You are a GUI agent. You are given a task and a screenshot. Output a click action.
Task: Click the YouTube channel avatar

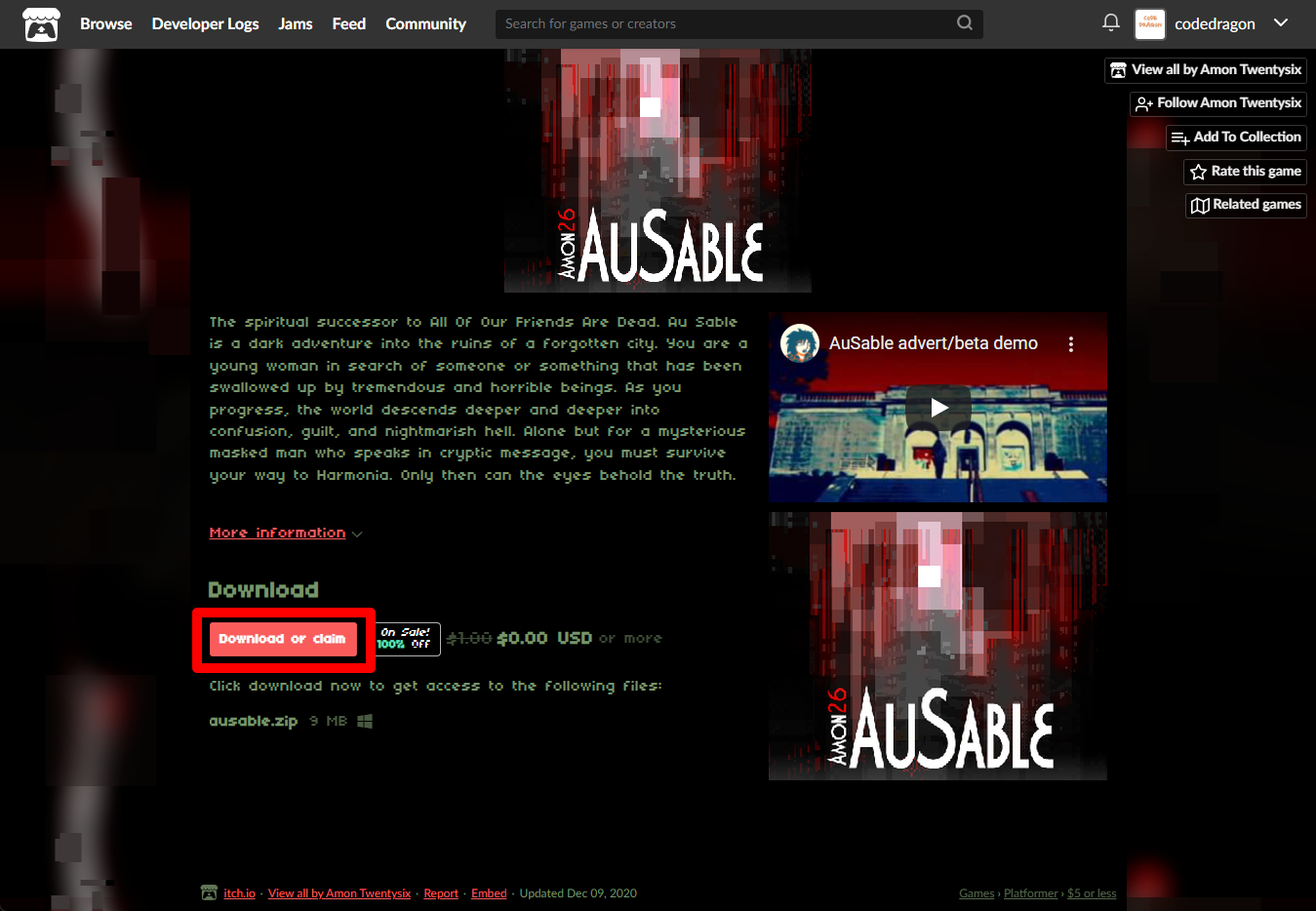(x=800, y=343)
